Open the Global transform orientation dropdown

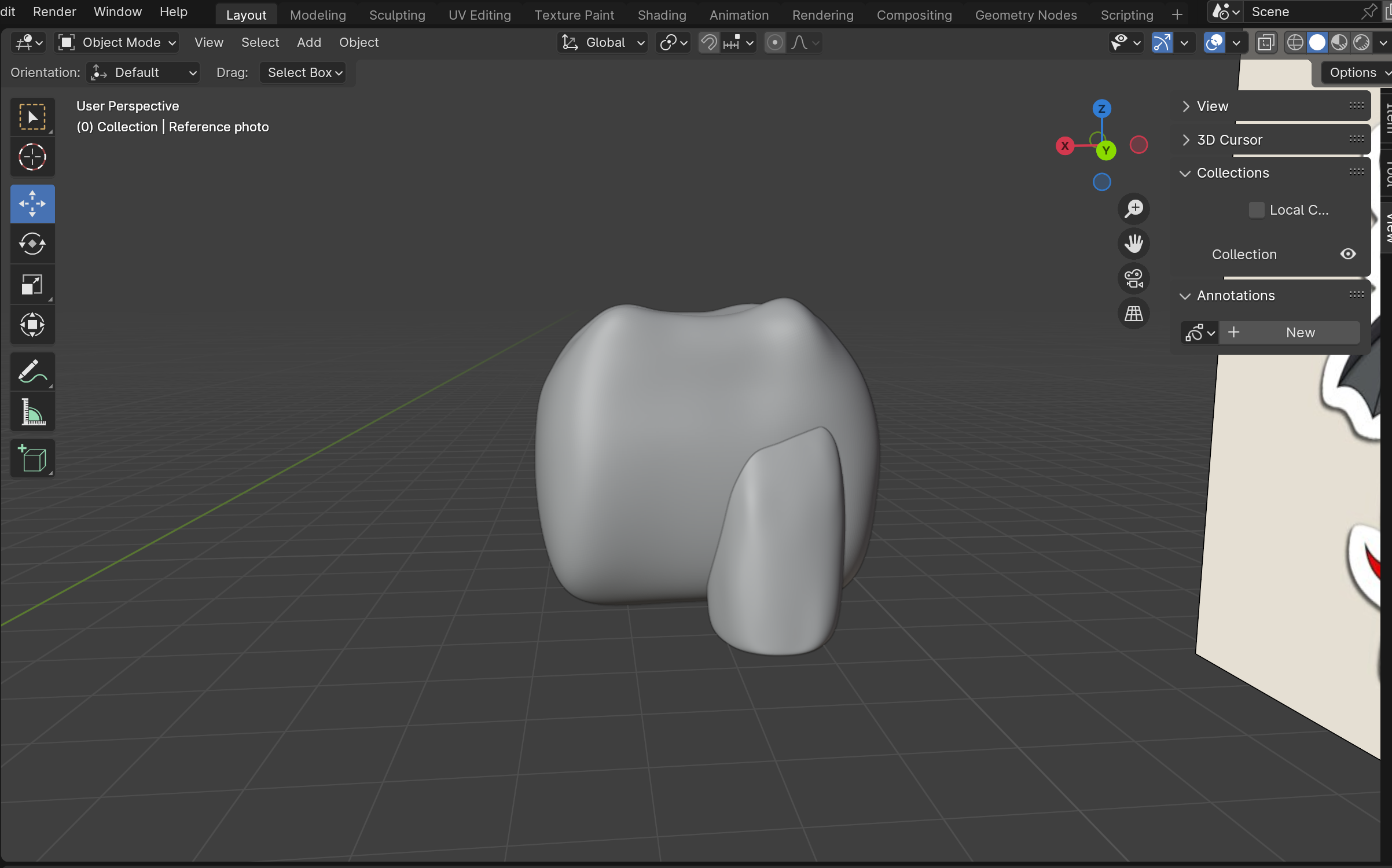pos(603,42)
